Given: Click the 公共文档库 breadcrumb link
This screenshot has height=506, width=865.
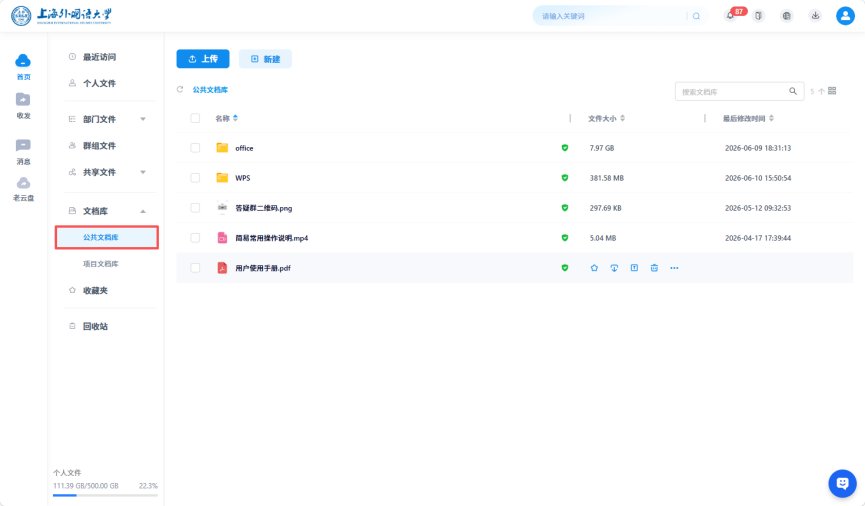Looking at the screenshot, I should click(210, 89).
